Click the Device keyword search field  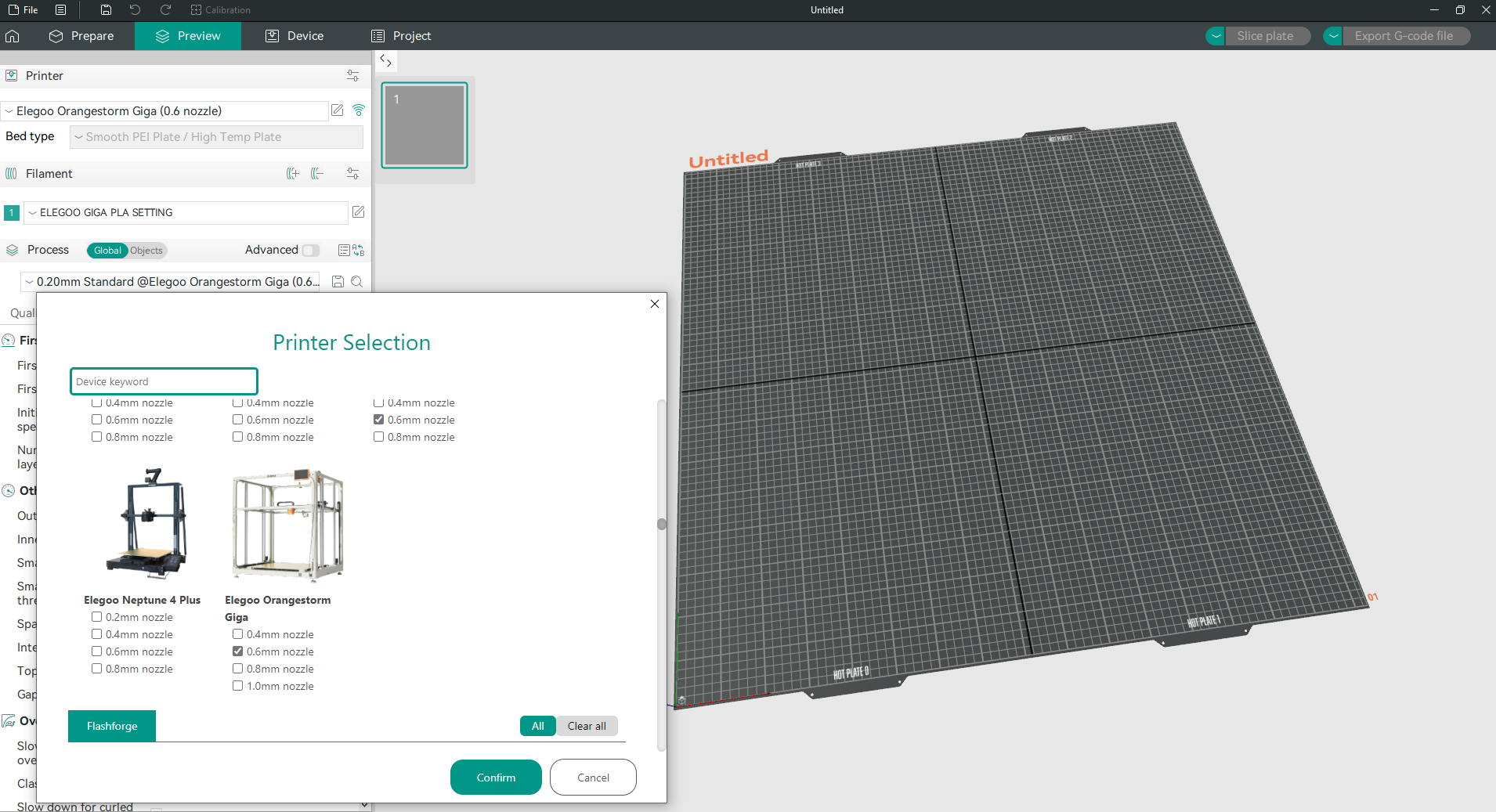tap(163, 381)
